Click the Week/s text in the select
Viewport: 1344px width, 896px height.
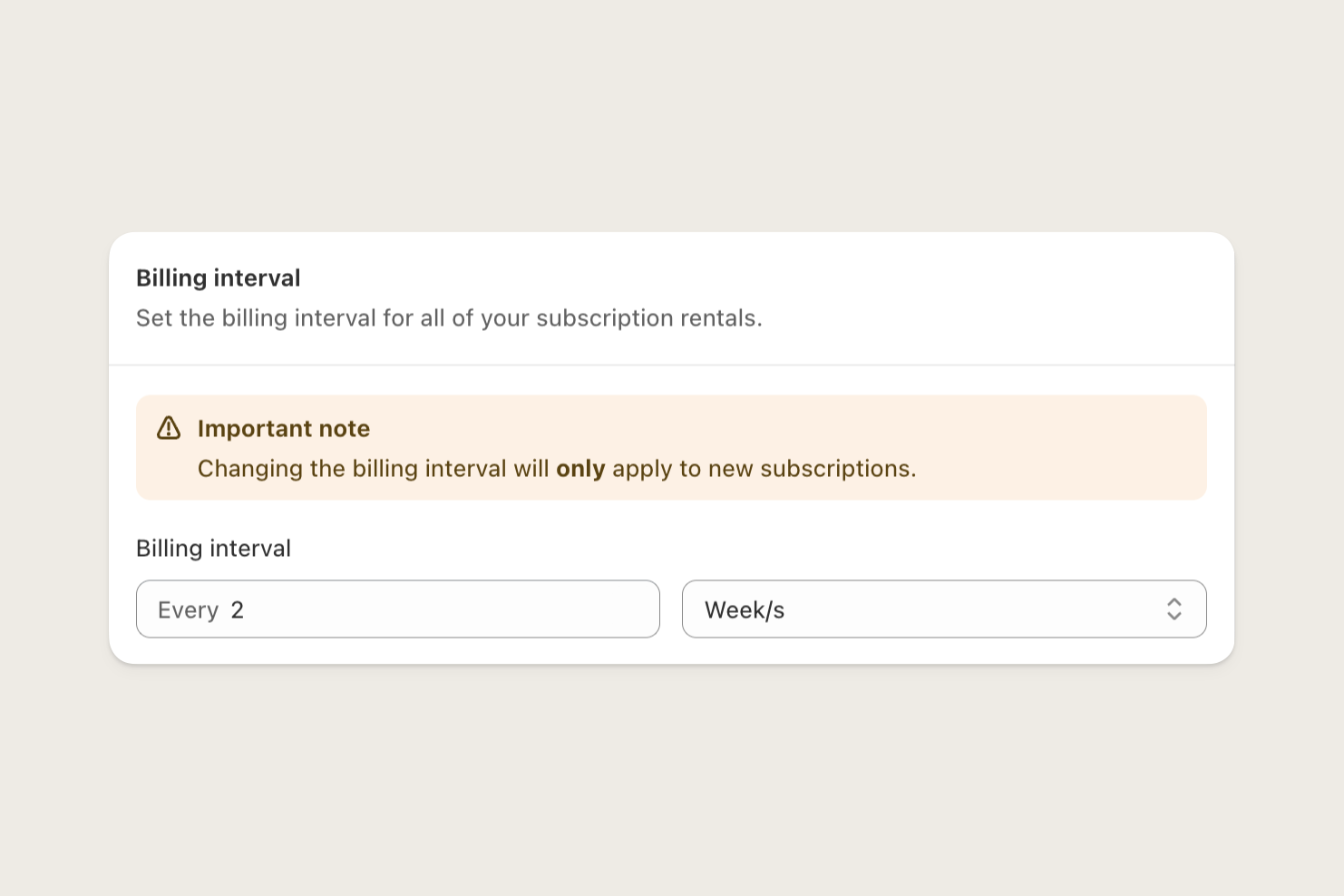point(745,610)
